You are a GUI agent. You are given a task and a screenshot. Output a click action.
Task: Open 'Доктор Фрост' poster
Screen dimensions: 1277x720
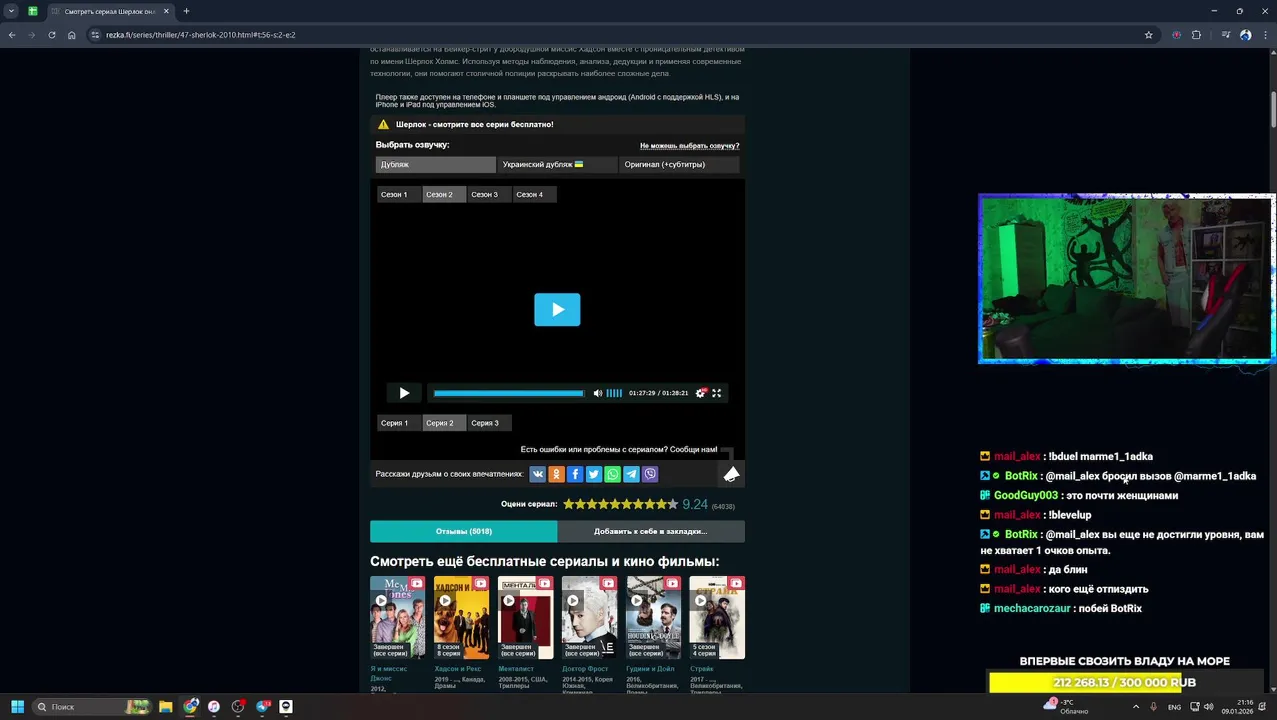(x=589, y=617)
